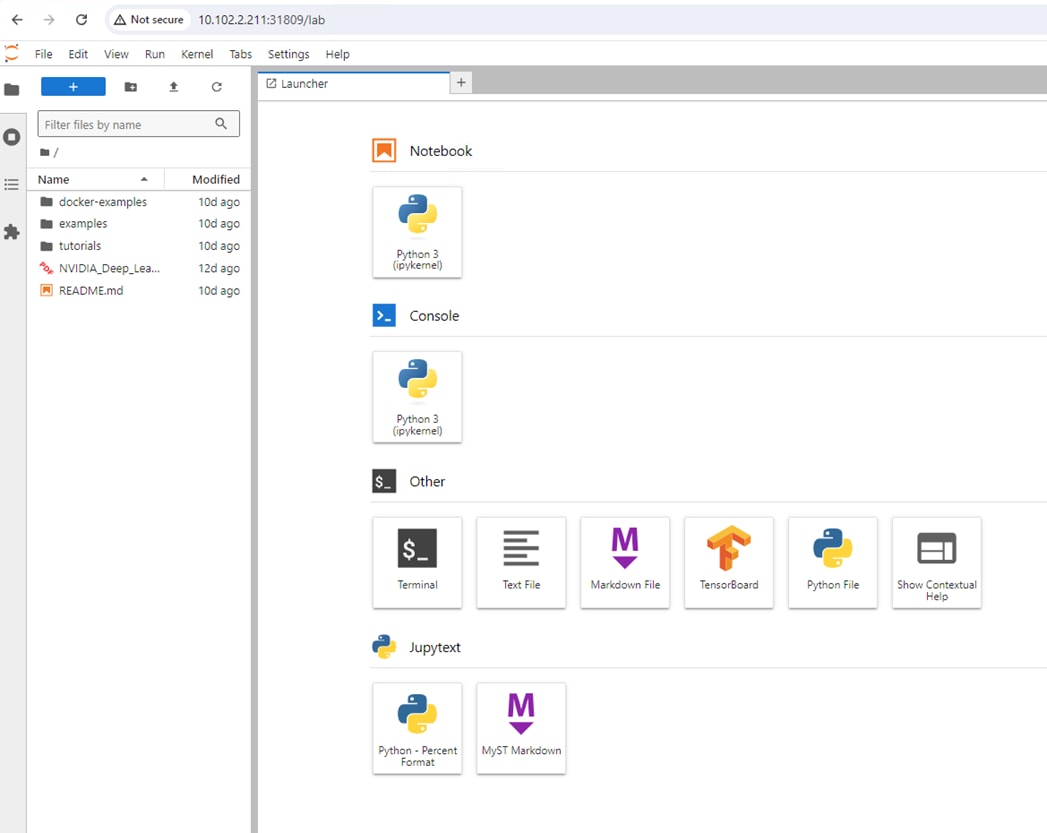1047x833 pixels.
Task: Reload the browser page
Action: [81, 19]
